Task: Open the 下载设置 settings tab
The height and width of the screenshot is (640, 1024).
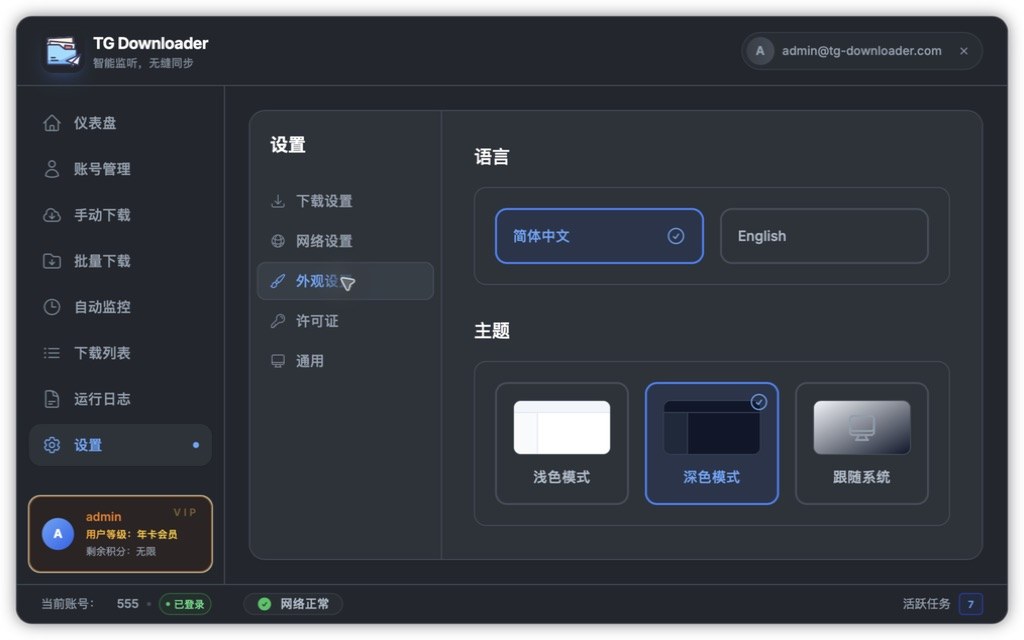Action: (x=345, y=201)
